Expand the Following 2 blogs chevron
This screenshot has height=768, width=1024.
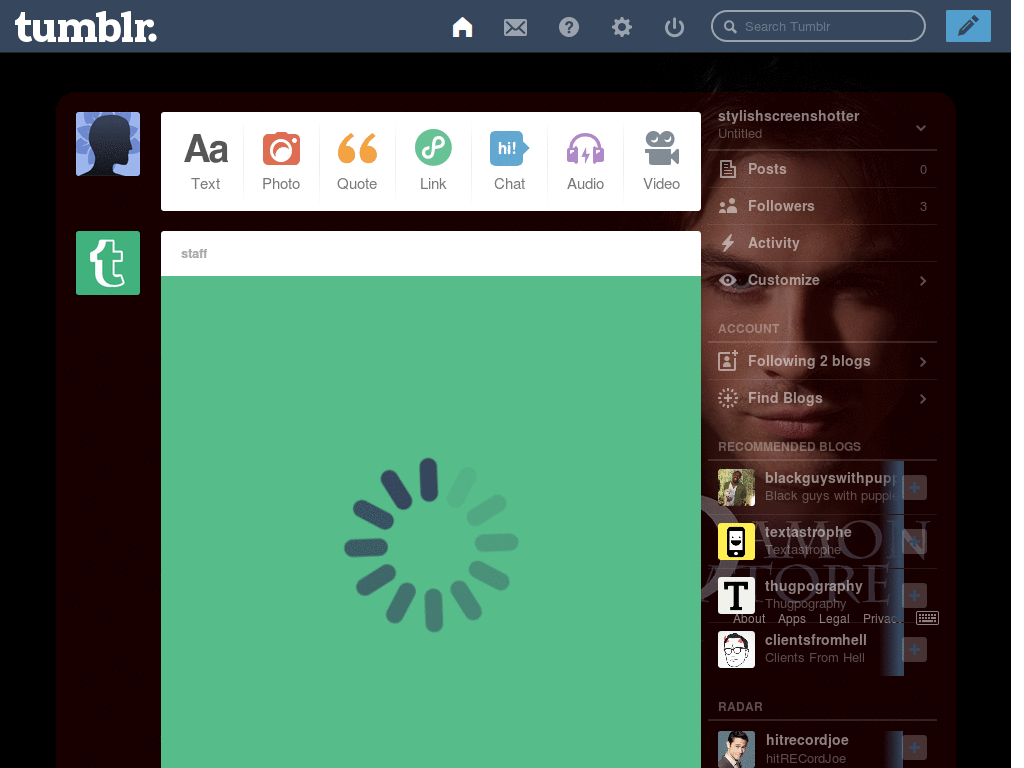(x=923, y=362)
